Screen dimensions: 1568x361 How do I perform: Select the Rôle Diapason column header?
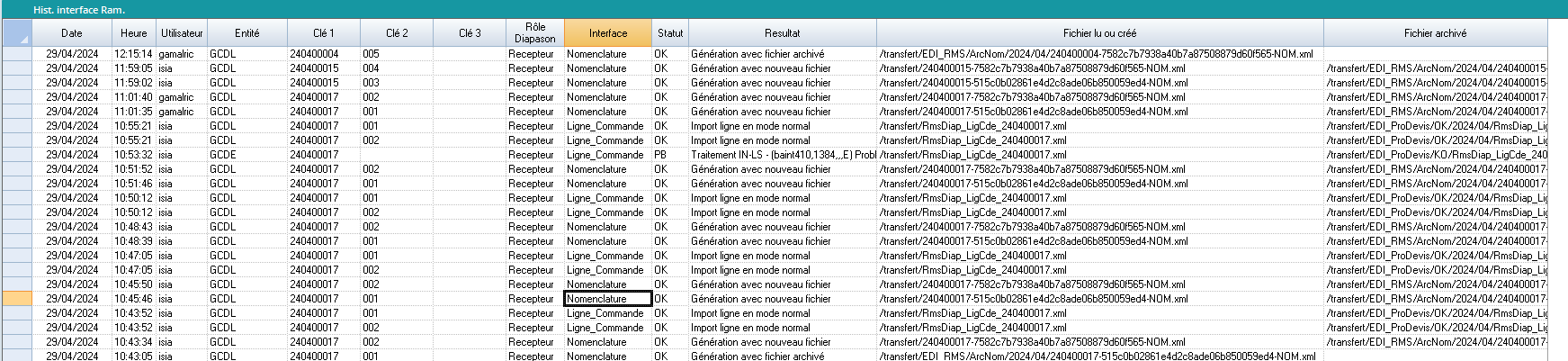[x=534, y=33]
